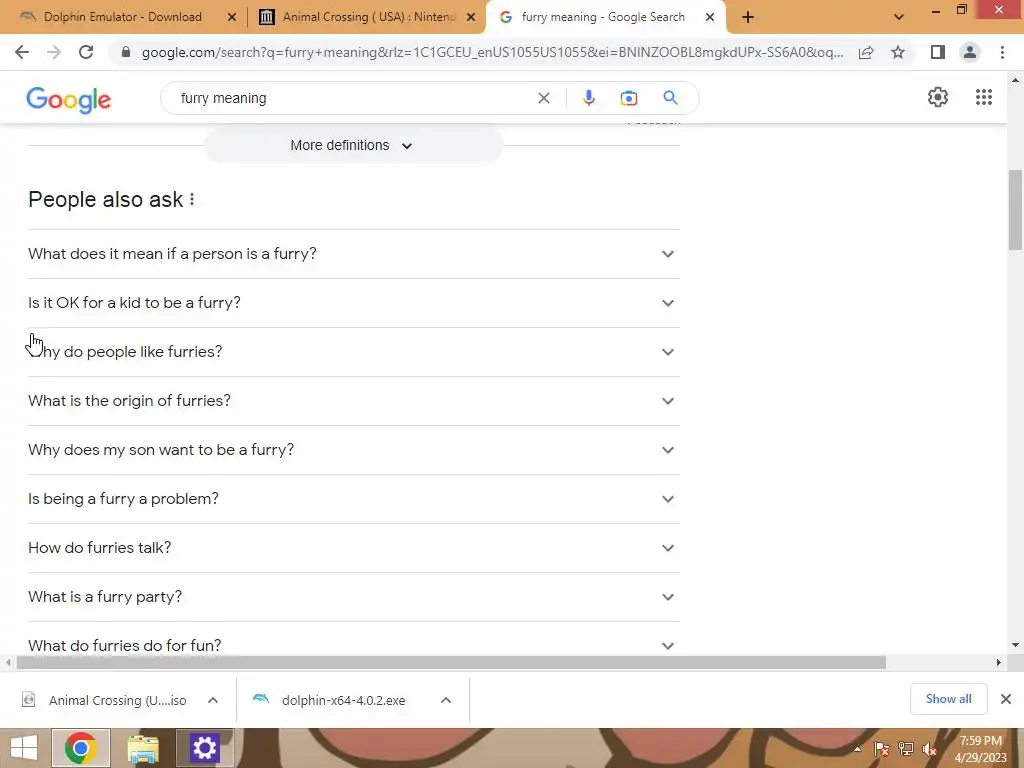This screenshot has height=768, width=1024.
Task: Submit search with the magnifying glass icon
Action: click(670, 98)
